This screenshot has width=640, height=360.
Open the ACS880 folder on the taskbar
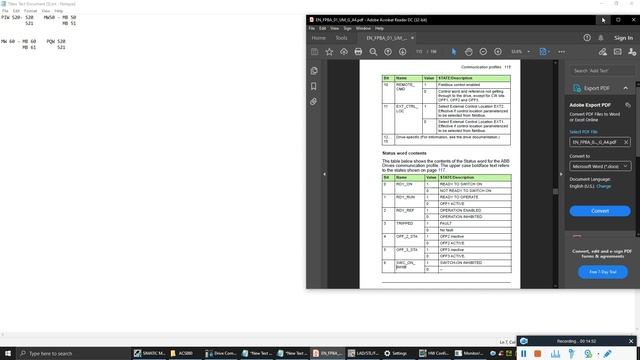pyautogui.click(x=182, y=353)
